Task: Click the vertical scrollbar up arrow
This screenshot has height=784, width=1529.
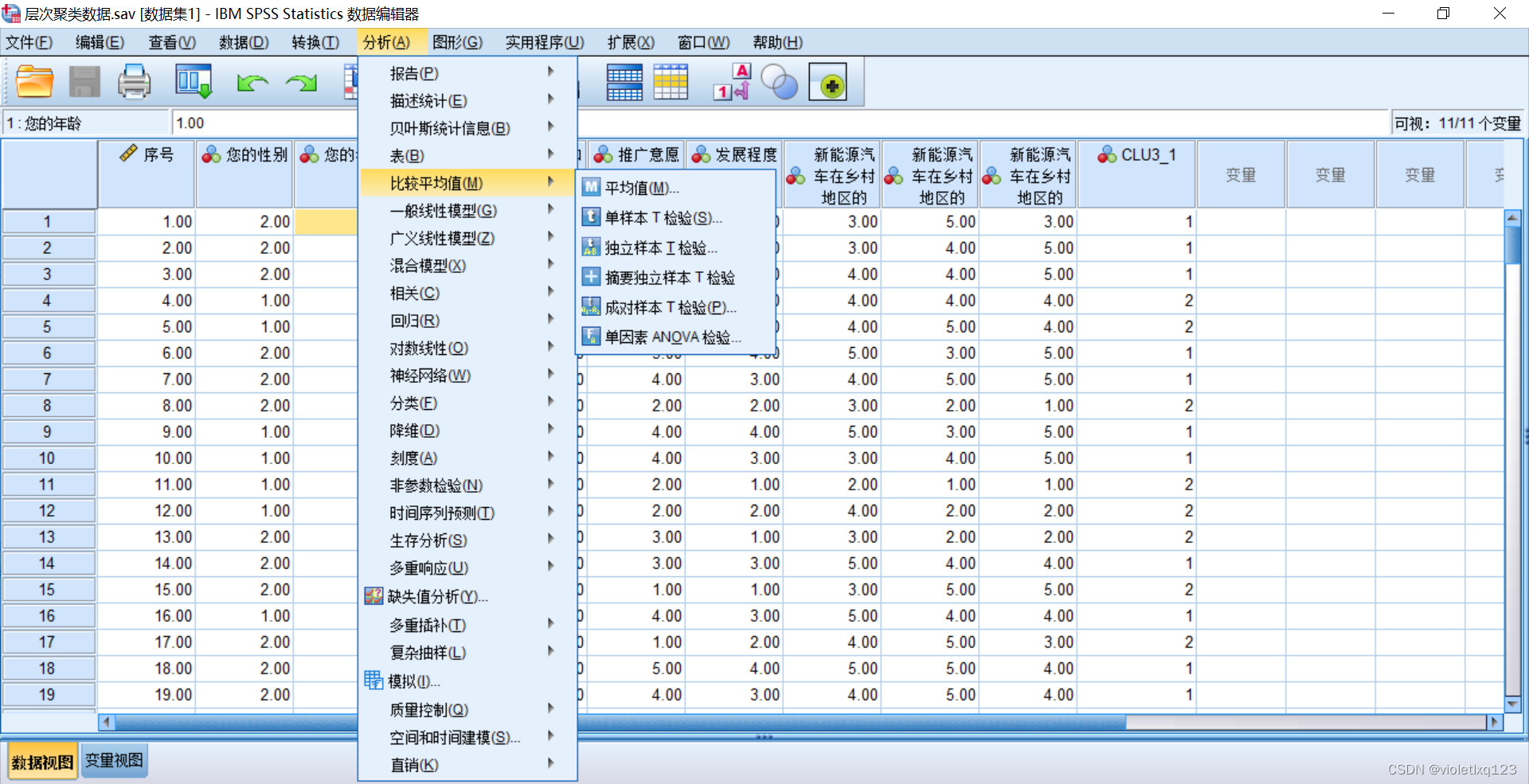Action: point(1512,217)
